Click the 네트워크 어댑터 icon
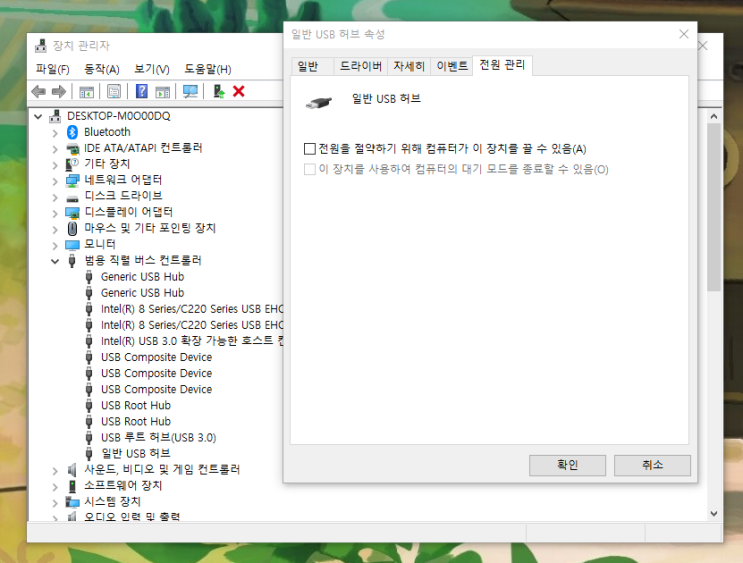Viewport: 743px width, 563px height. pyautogui.click(x=72, y=180)
